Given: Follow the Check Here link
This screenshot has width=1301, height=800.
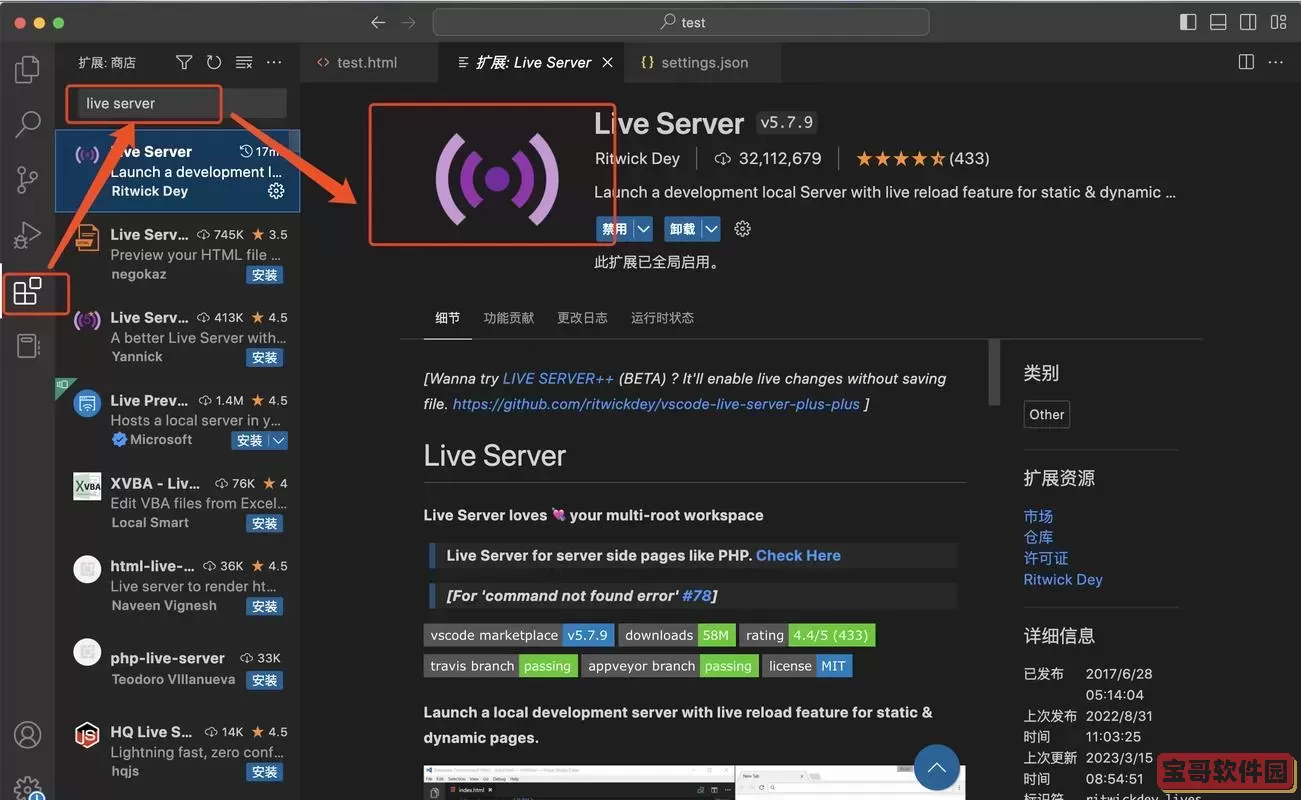Looking at the screenshot, I should point(798,555).
